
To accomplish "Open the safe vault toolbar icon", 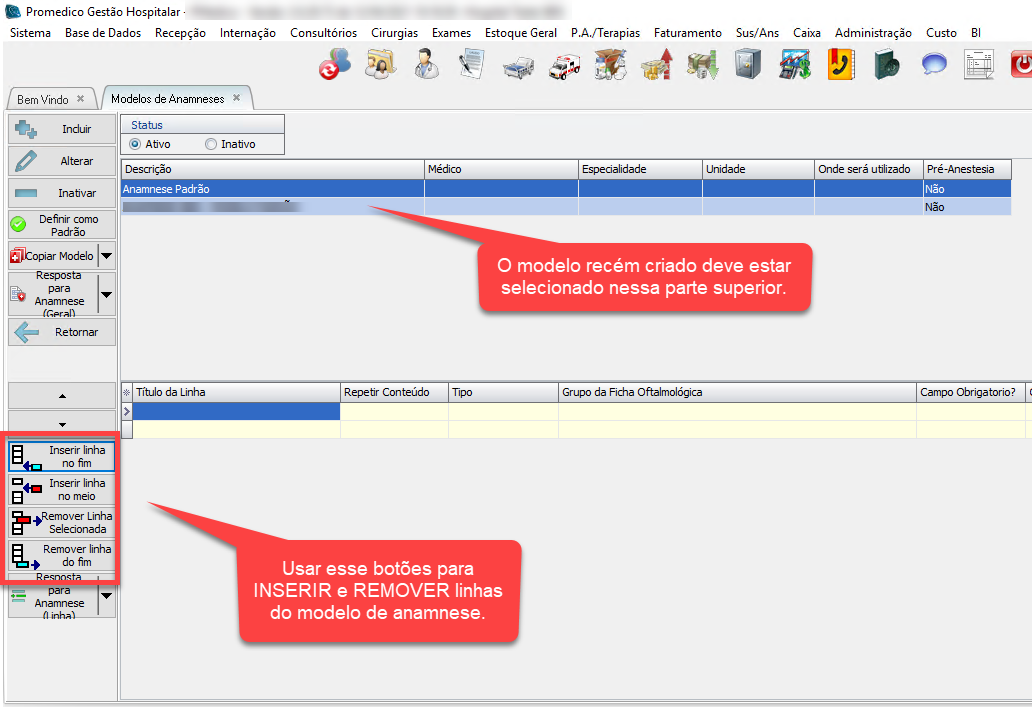I will point(746,66).
